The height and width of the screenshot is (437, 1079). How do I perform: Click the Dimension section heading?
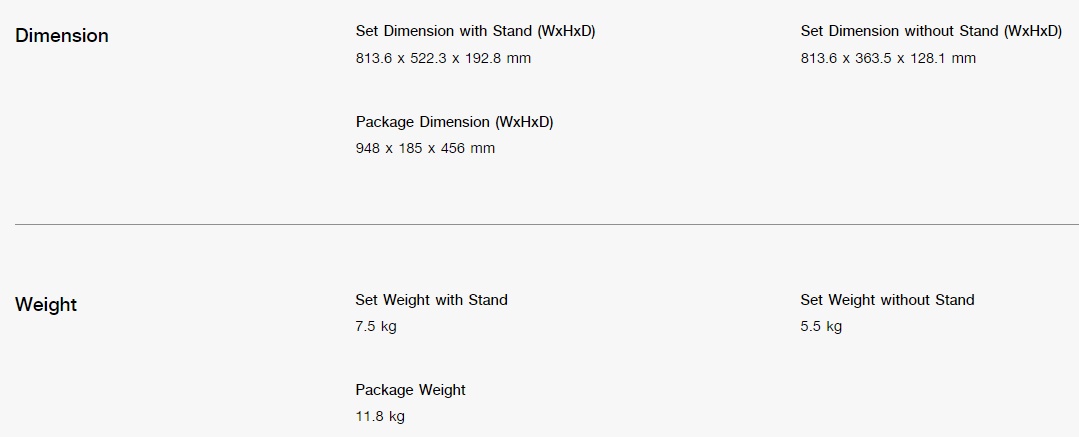[62, 36]
